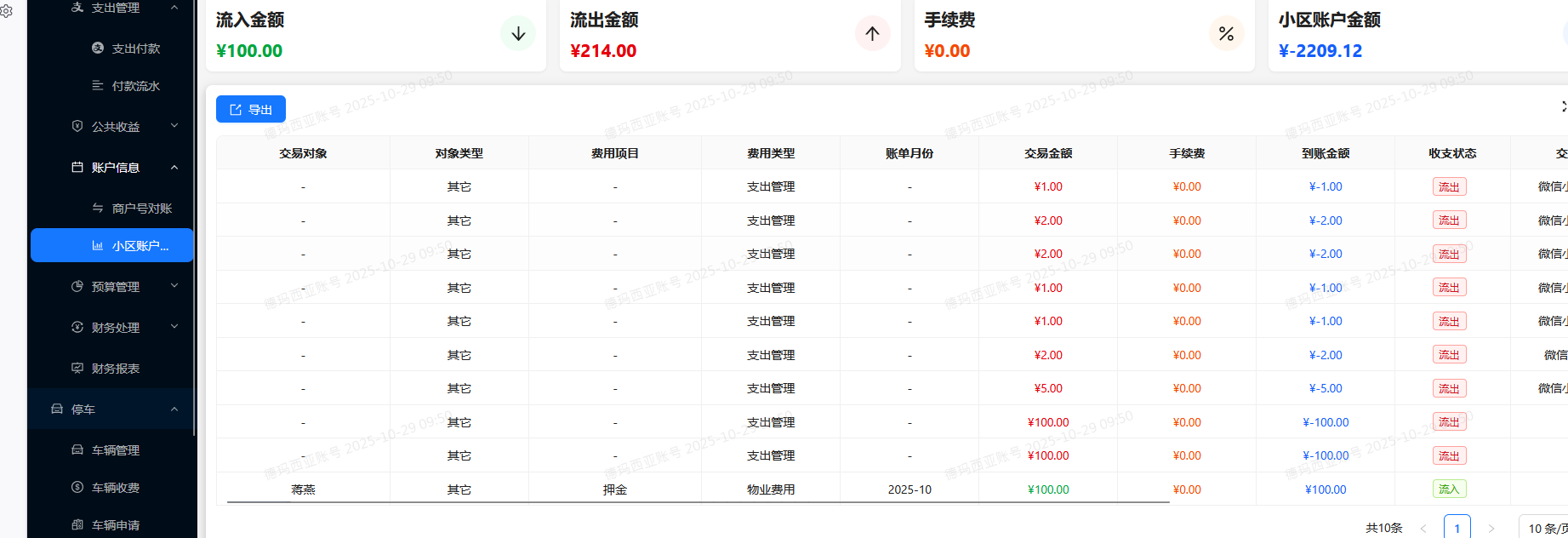The width and height of the screenshot is (1568, 538).
Task: Open 车辆管理 in the sidebar
Action: [x=115, y=450]
